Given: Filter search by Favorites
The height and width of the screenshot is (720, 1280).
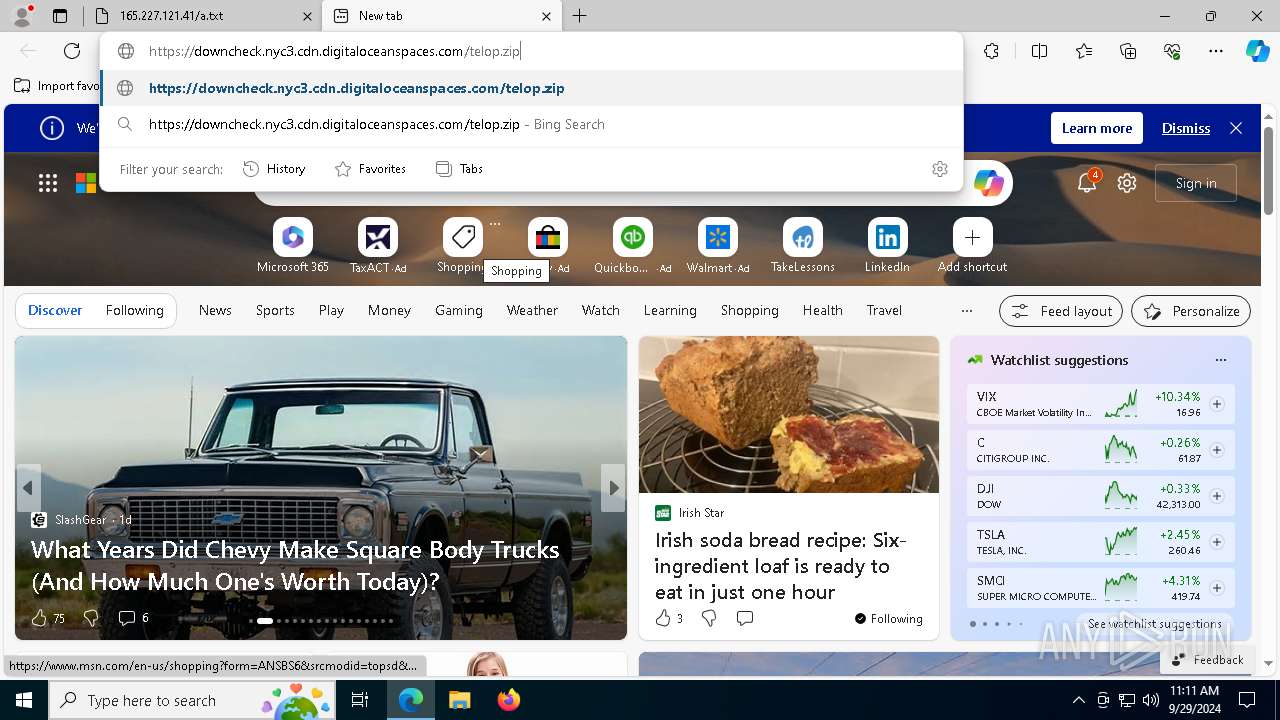Looking at the screenshot, I should click(370, 169).
